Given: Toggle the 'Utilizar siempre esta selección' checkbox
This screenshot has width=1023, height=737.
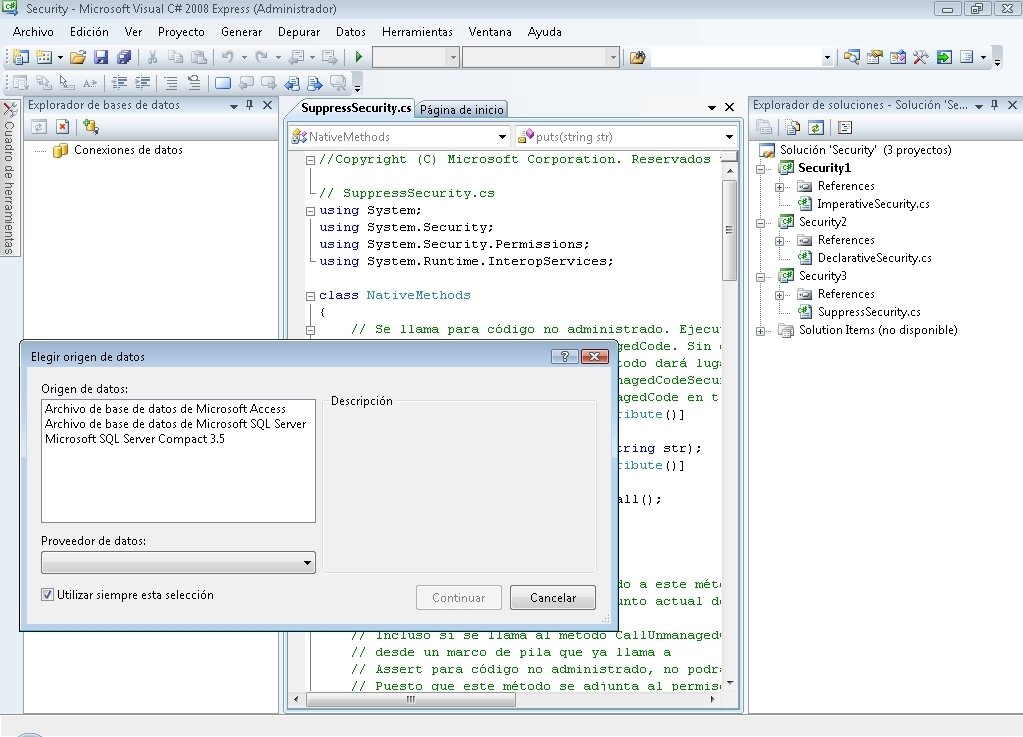Looking at the screenshot, I should (47, 595).
